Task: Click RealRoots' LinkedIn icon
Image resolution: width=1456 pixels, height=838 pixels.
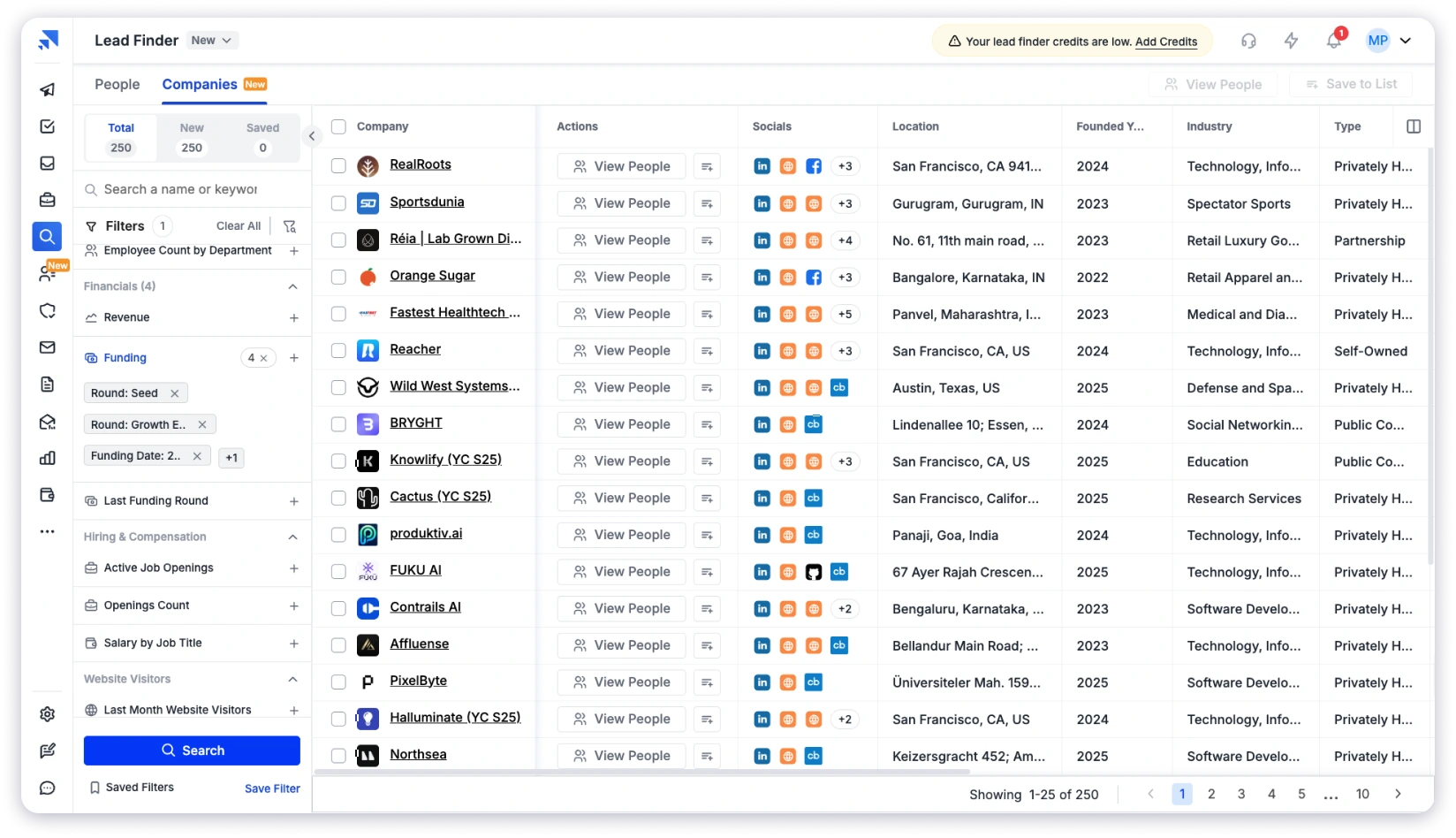Action: point(762,166)
